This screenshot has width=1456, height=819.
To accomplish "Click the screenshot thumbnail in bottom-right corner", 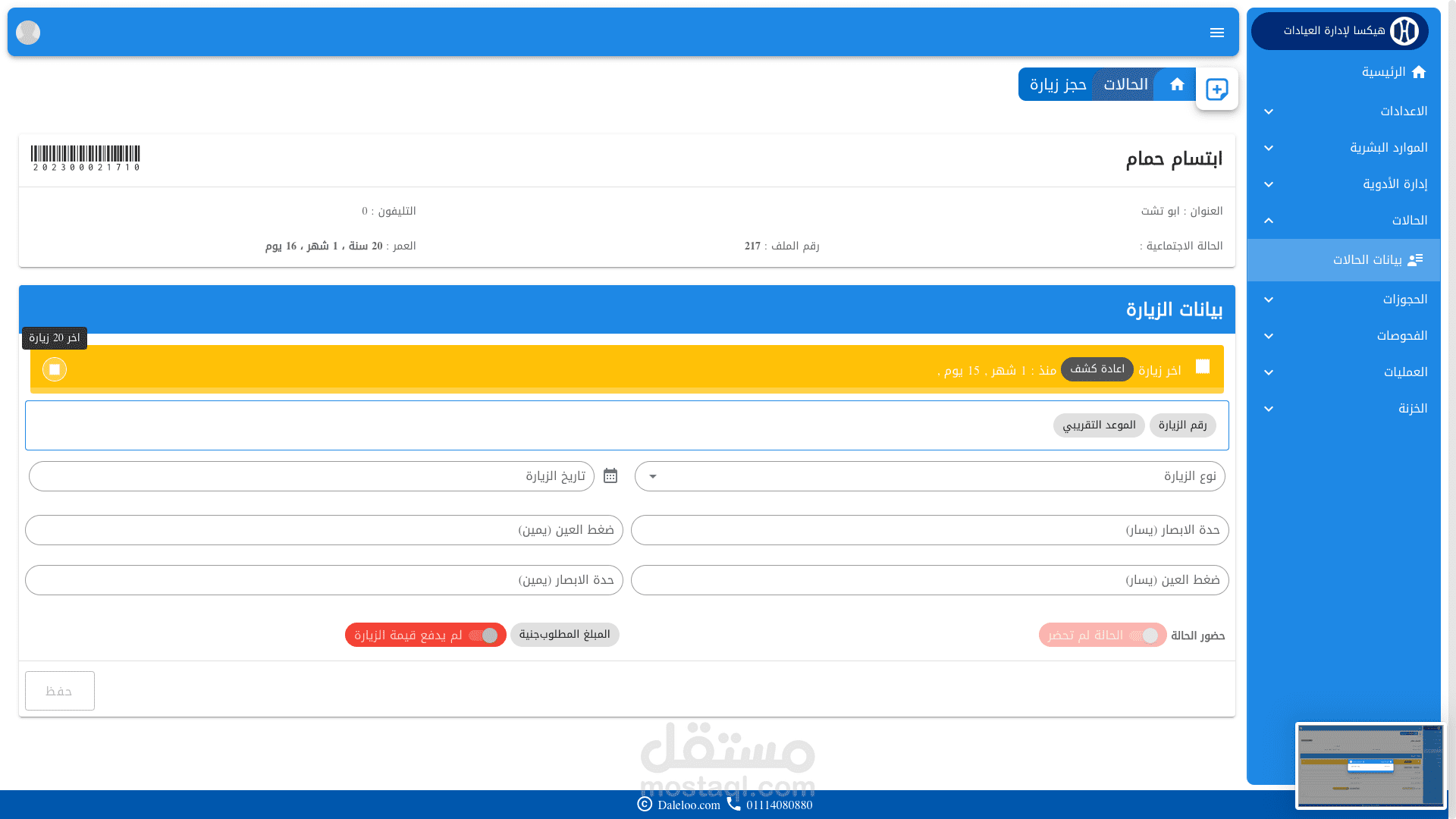I will (1370, 764).
